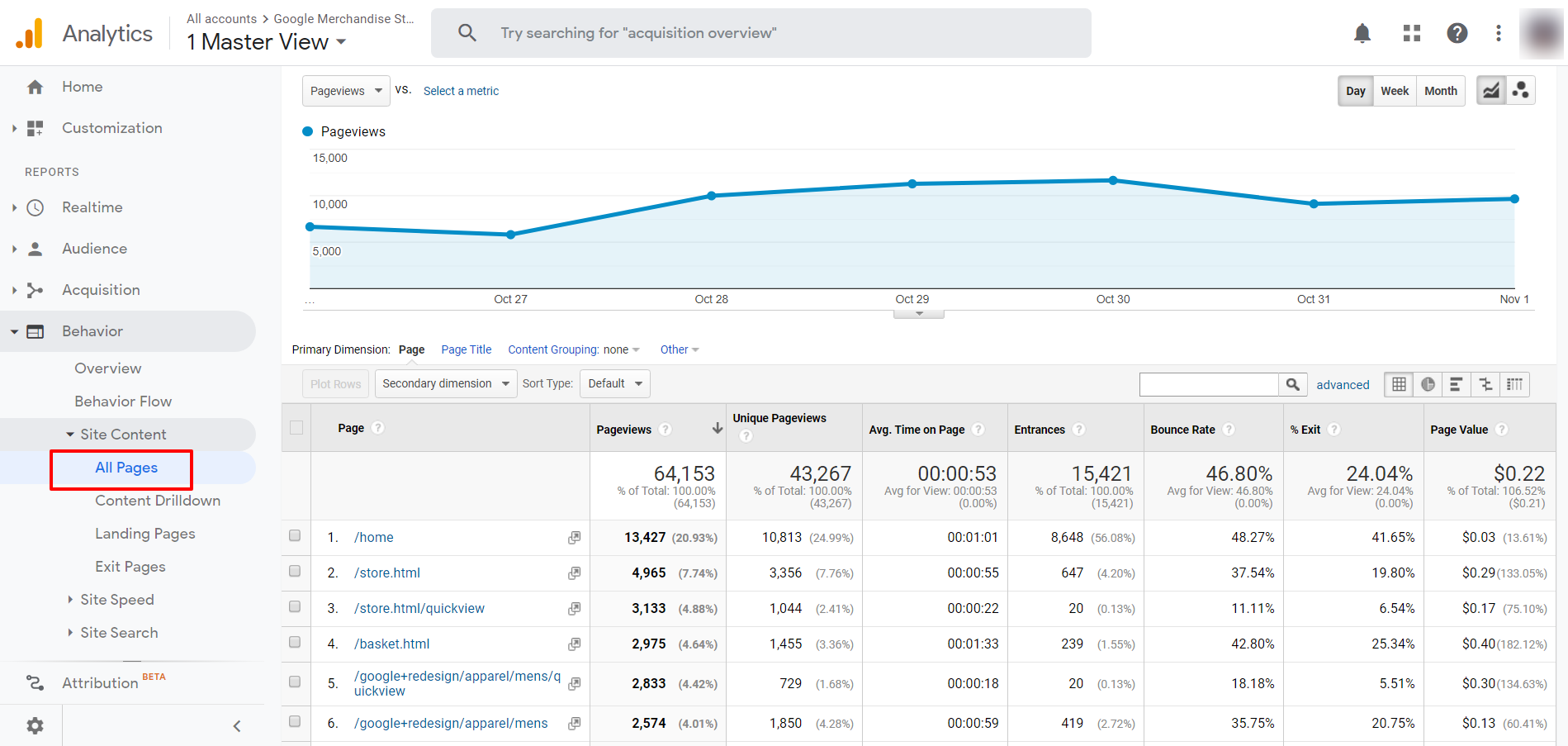Click the search magnifier in top bar

pos(467,33)
